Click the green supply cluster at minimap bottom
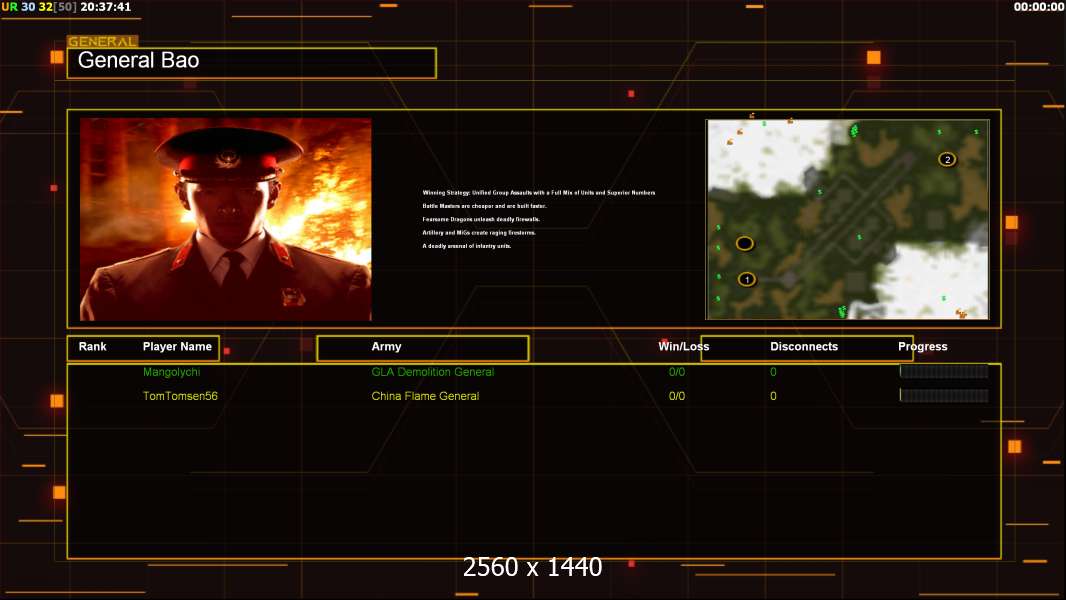Screen dimensions: 1066x600 842,312
